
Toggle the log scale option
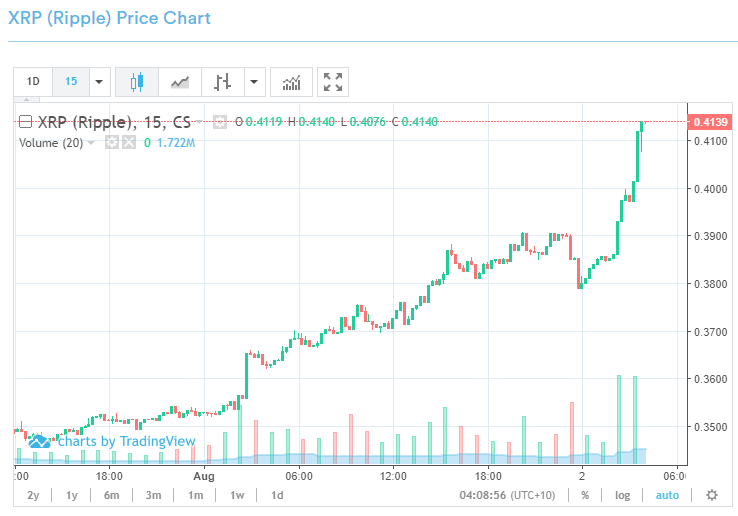coord(623,495)
